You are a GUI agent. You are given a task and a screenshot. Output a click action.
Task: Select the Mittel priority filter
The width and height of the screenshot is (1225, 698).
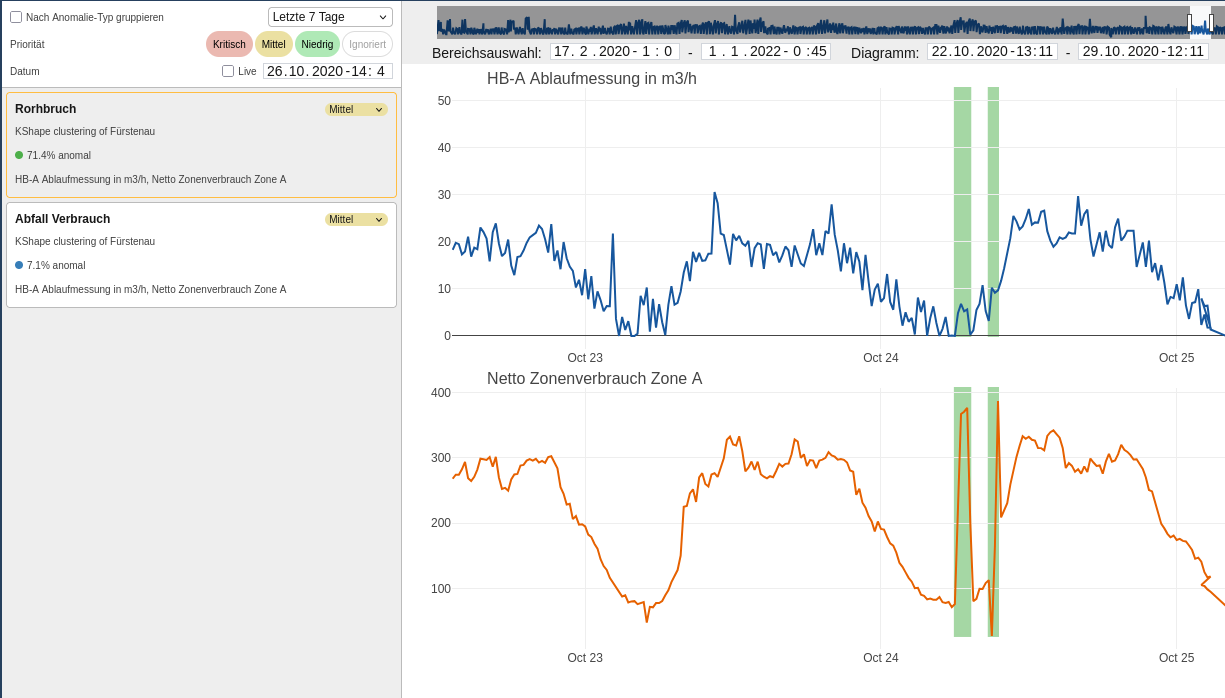click(x=274, y=44)
